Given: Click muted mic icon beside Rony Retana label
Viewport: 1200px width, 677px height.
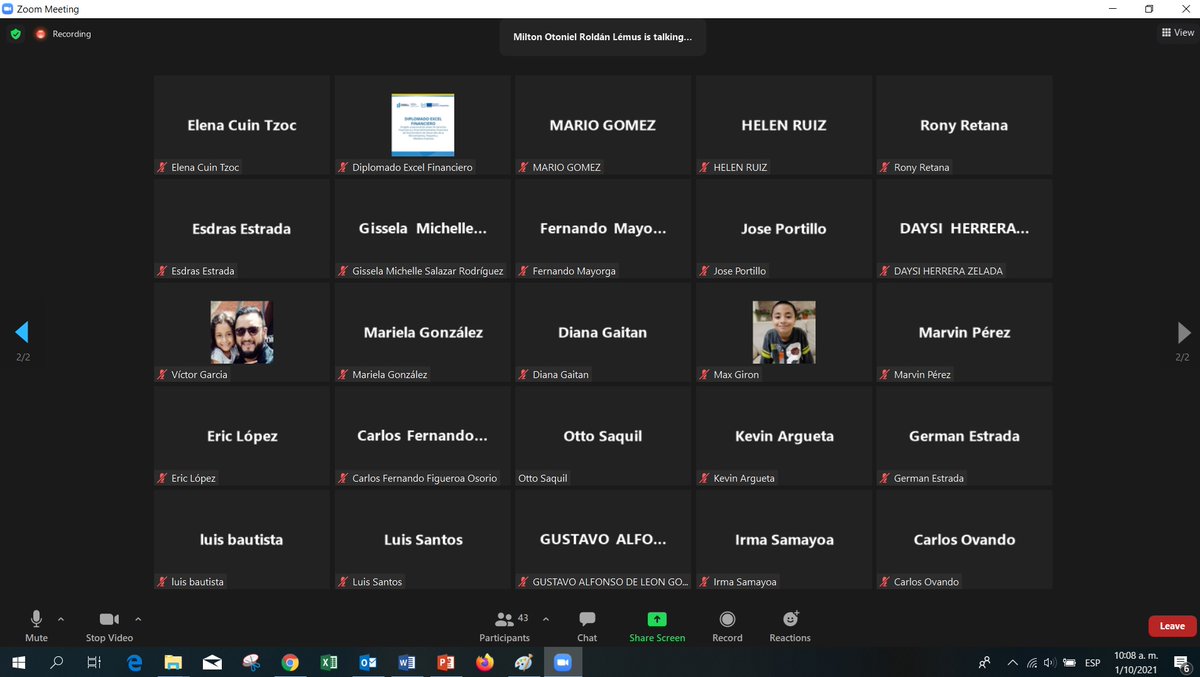Looking at the screenshot, I should point(885,167).
